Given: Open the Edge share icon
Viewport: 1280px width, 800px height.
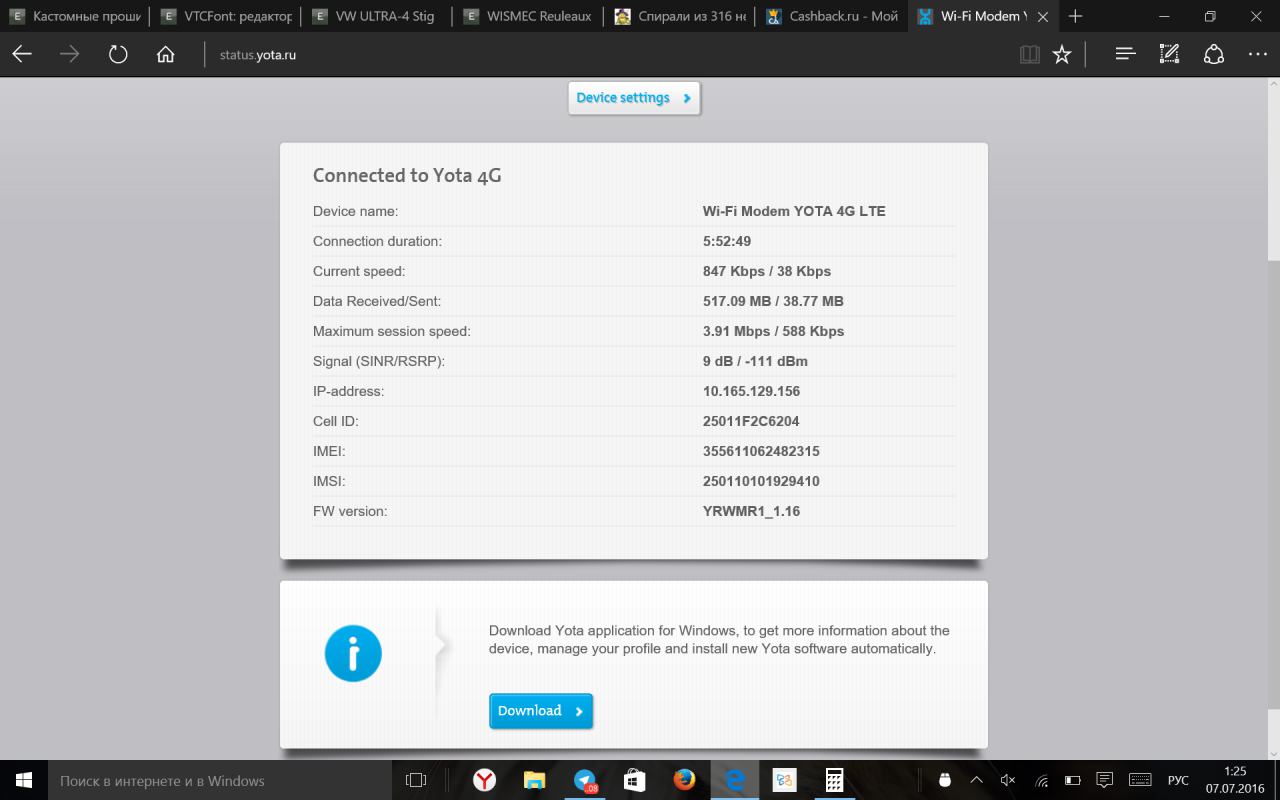Looking at the screenshot, I should tap(1214, 55).
